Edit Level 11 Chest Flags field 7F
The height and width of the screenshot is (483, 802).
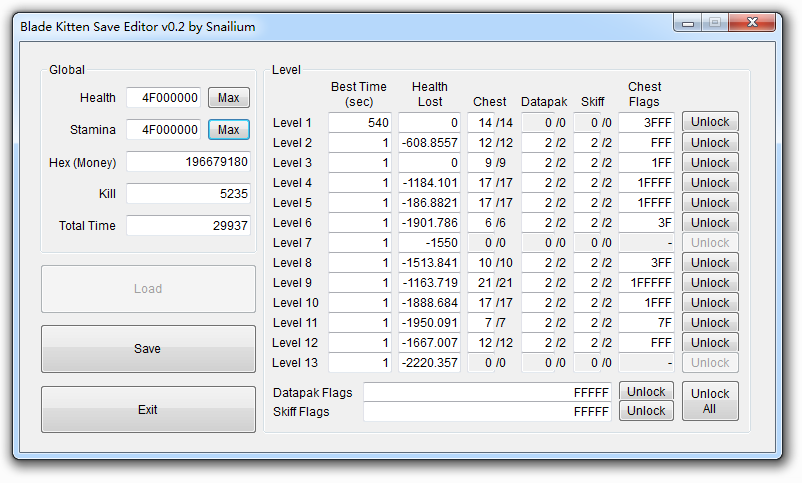tap(647, 323)
